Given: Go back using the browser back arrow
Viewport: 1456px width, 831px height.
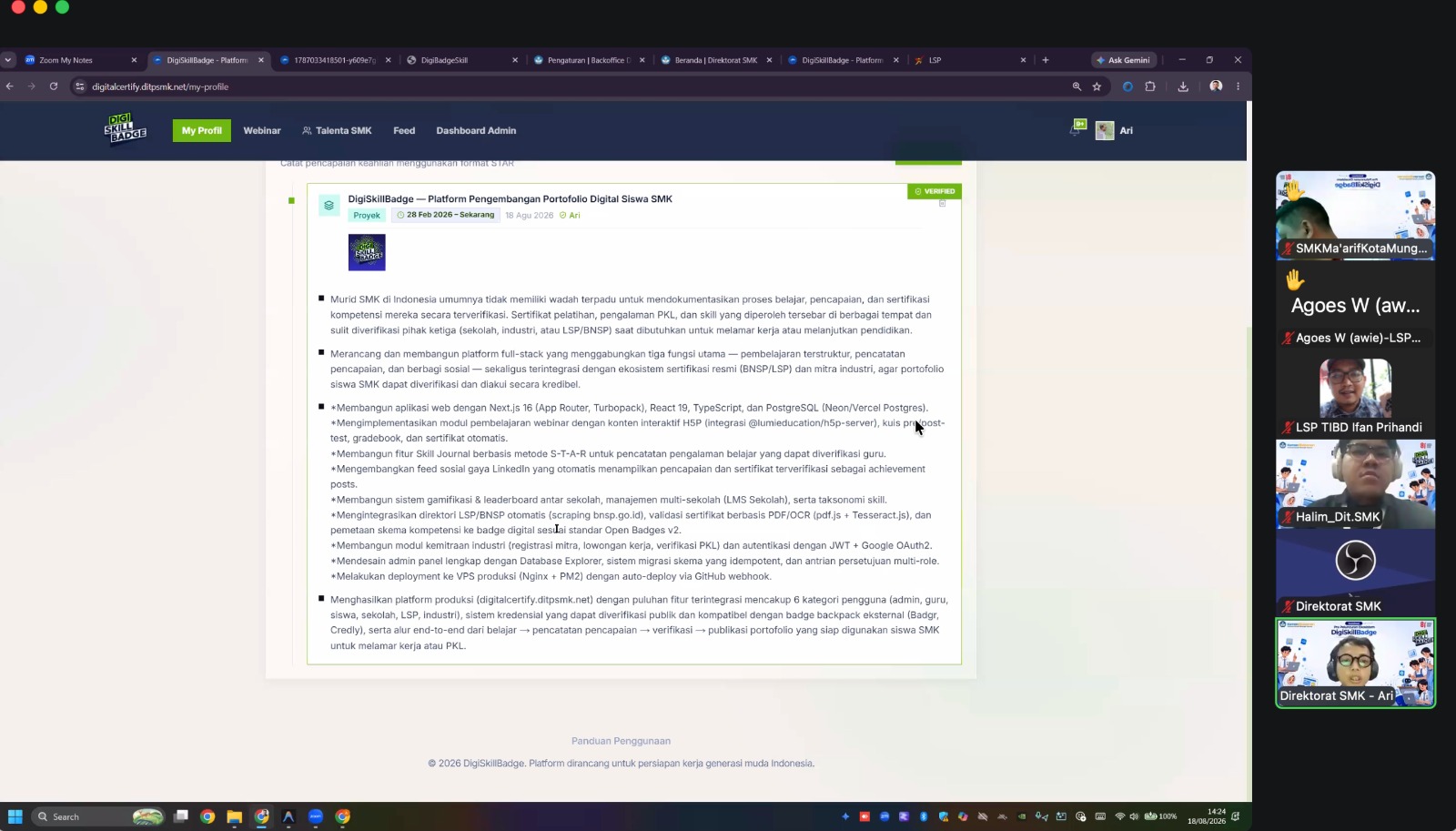Looking at the screenshot, I should pos(10,86).
